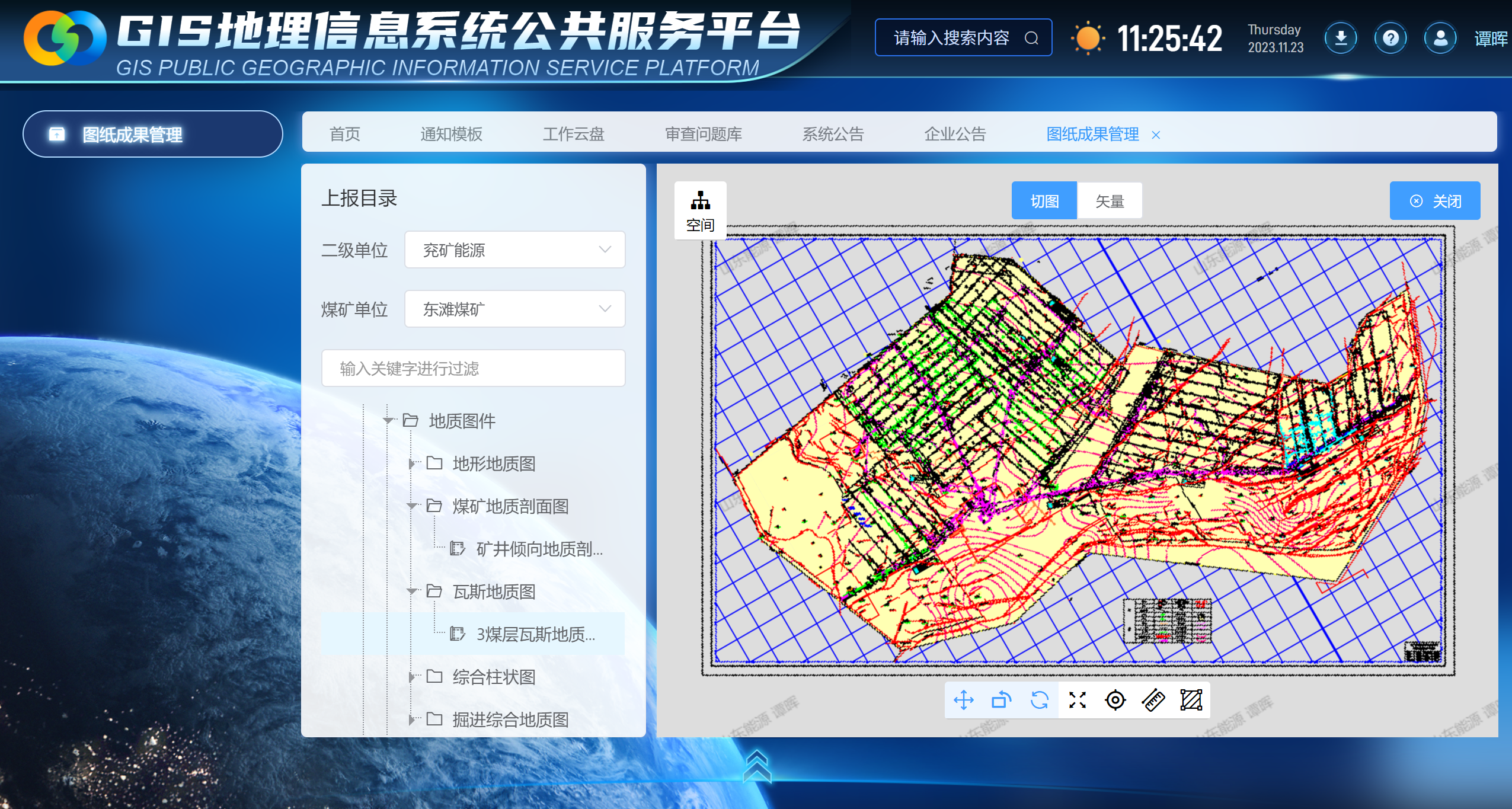Screen dimensions: 1512x809
Task: Open the 审查问题库 tab
Action: pyautogui.click(x=703, y=134)
